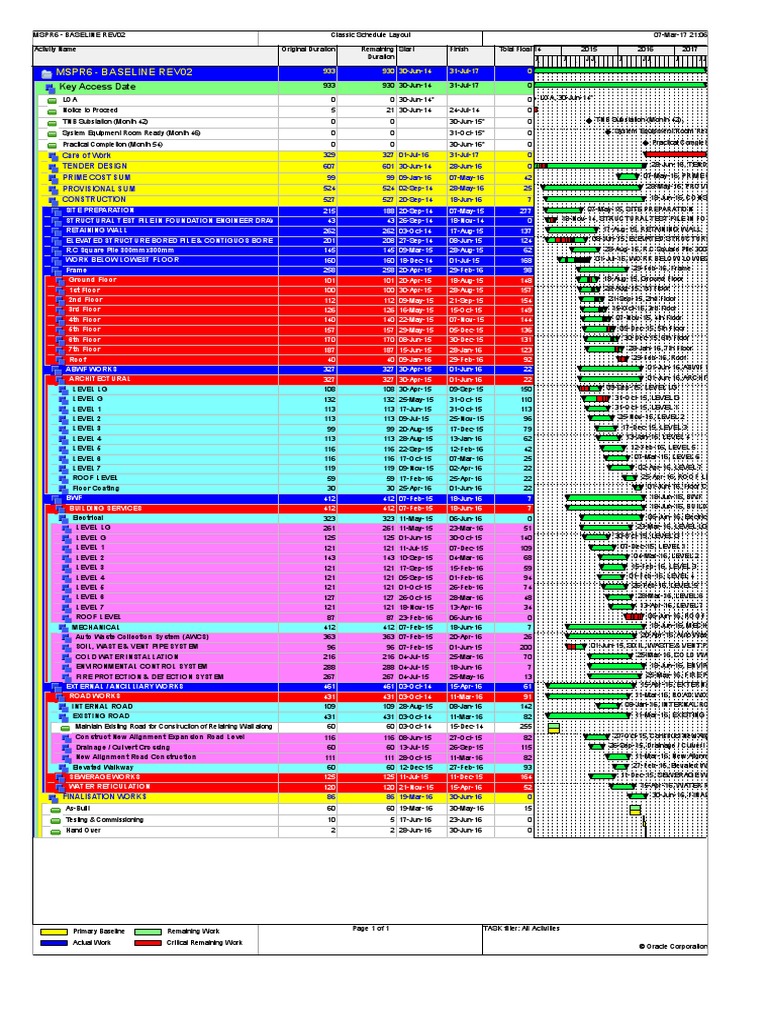The height and width of the screenshot is (1024, 768).
Task: Click the EXTERNAL / ANCILLIARY WORKS row name
Action: pyautogui.click(x=124, y=687)
